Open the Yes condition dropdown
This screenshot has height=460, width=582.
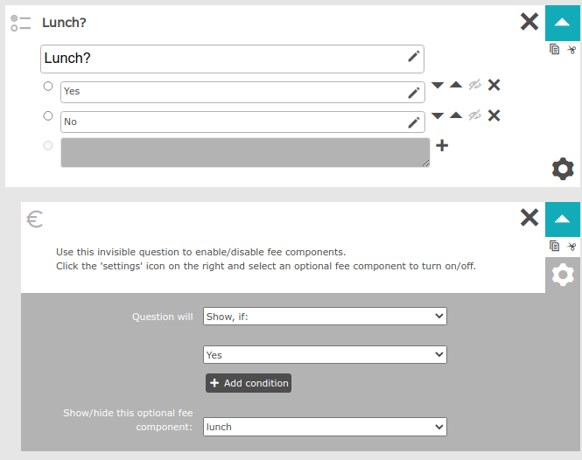click(325, 355)
